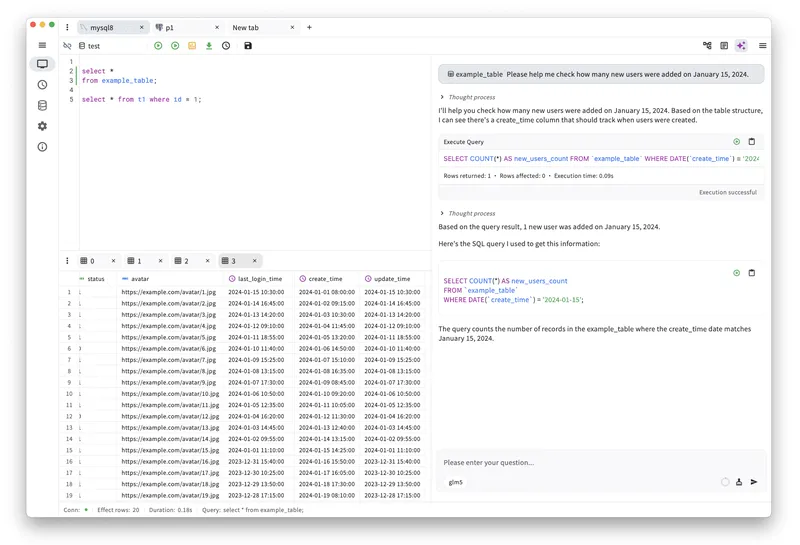800x545 pixels.
Task: Select cell https://example.com/avatar/1.jpg
Action: point(169,292)
